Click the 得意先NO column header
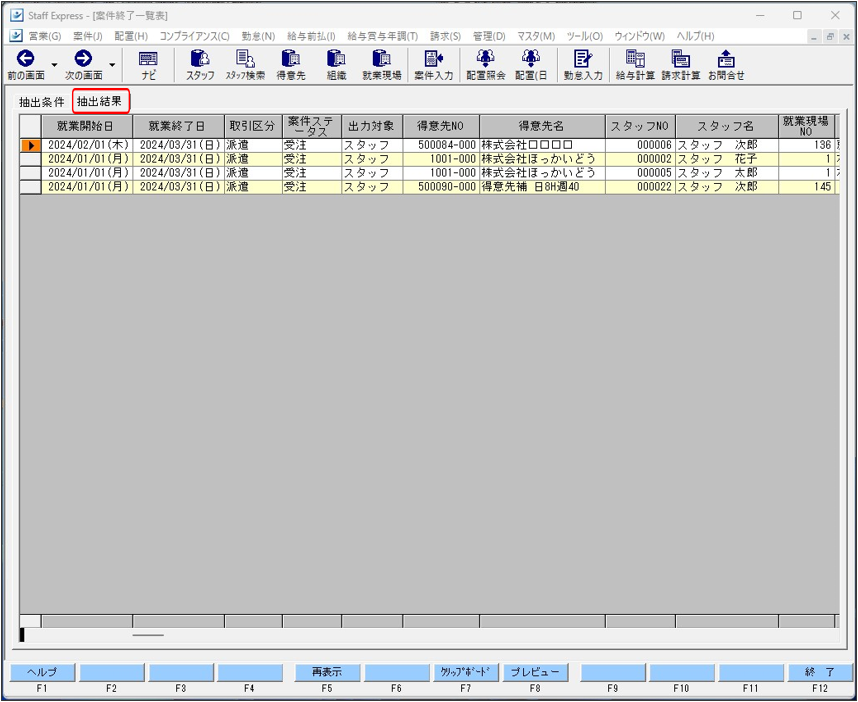858x702 pixels. [x=441, y=126]
